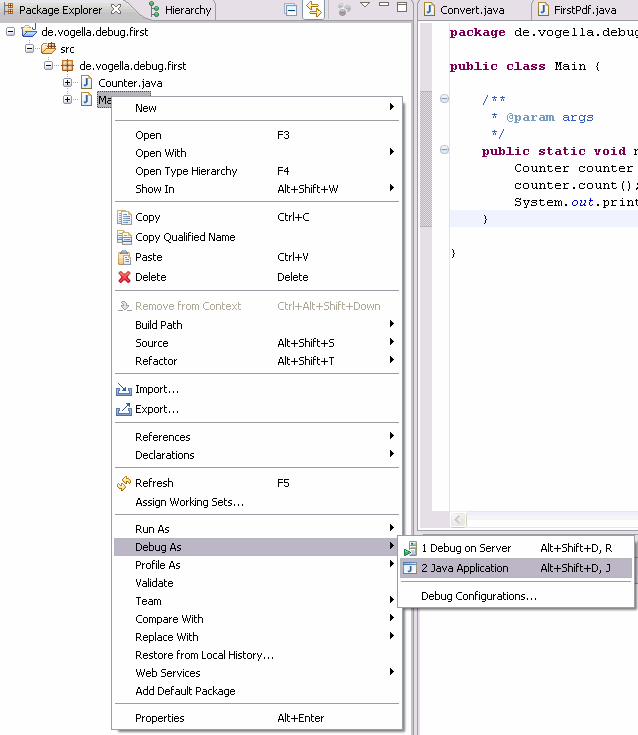The height and width of the screenshot is (735, 638).
Task: Click the red Delete X icon
Action: 124,277
